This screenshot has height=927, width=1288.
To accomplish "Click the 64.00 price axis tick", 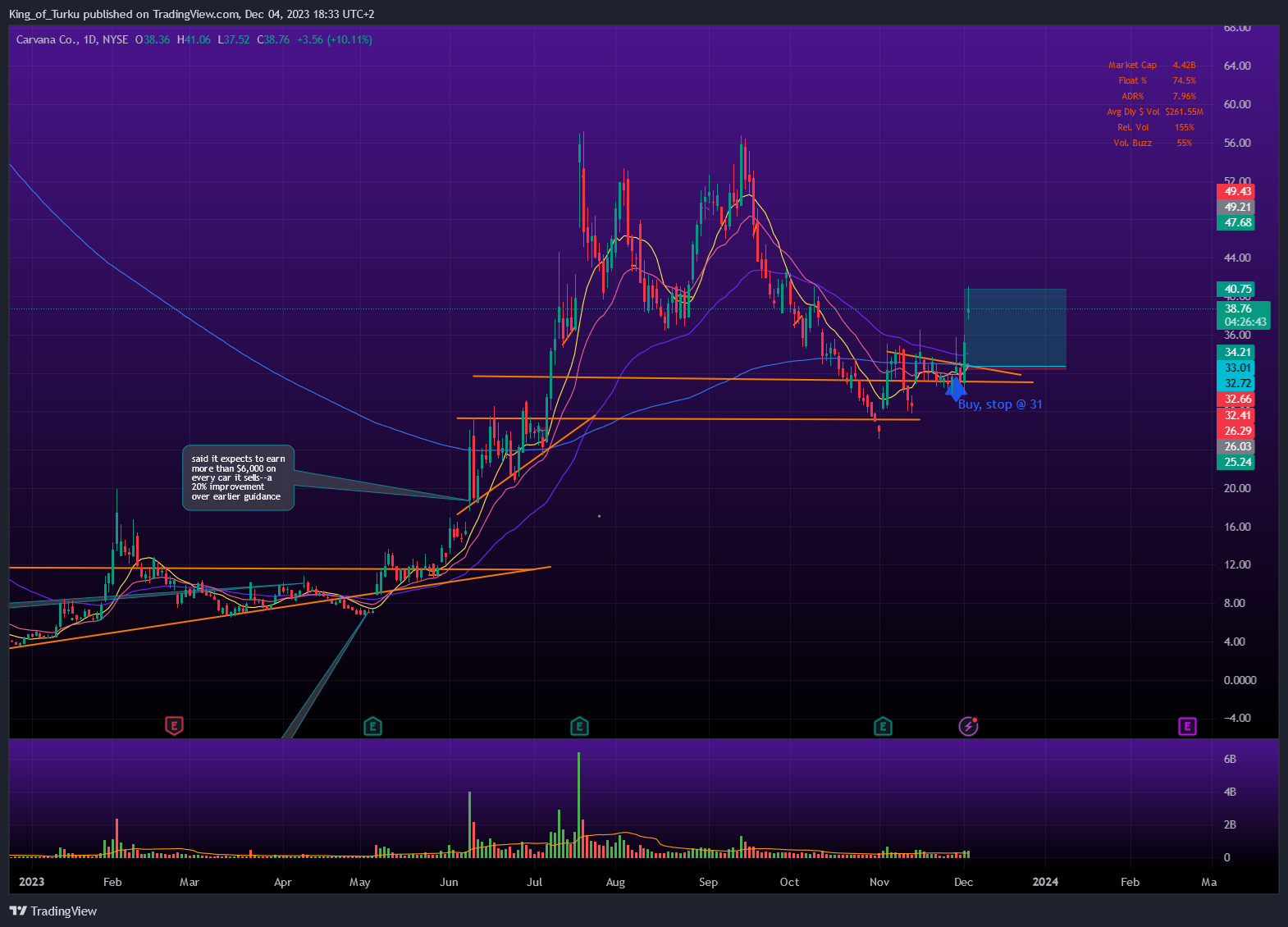I will coord(1237,66).
